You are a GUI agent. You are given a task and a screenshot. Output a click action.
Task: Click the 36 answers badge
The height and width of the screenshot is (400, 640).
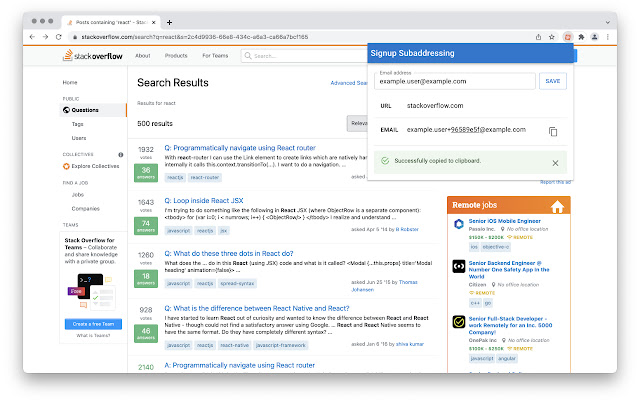(146, 173)
